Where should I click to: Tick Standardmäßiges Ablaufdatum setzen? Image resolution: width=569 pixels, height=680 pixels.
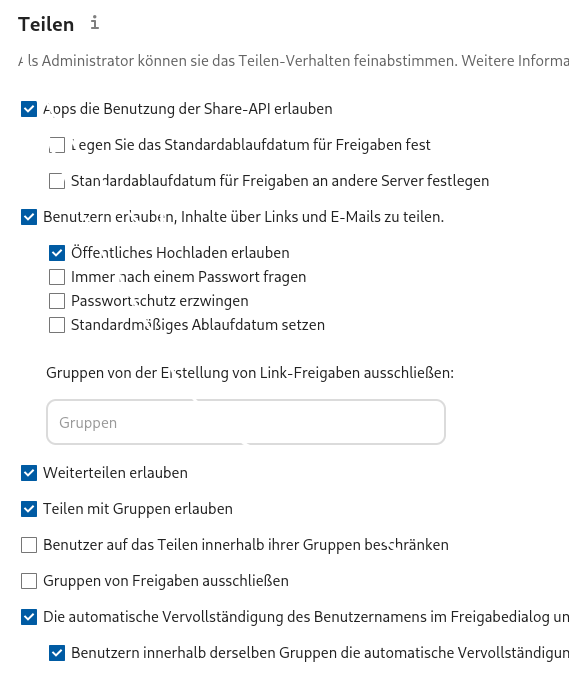click(x=57, y=325)
